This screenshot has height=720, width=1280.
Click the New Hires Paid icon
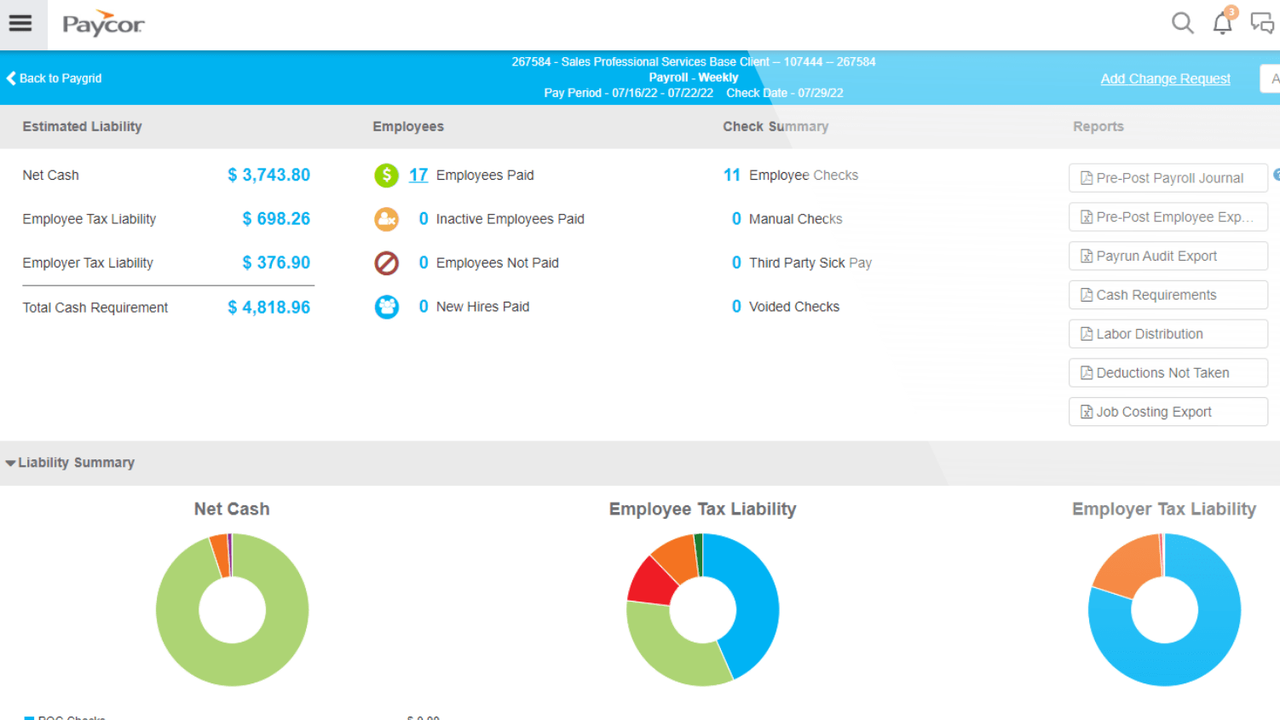point(387,307)
